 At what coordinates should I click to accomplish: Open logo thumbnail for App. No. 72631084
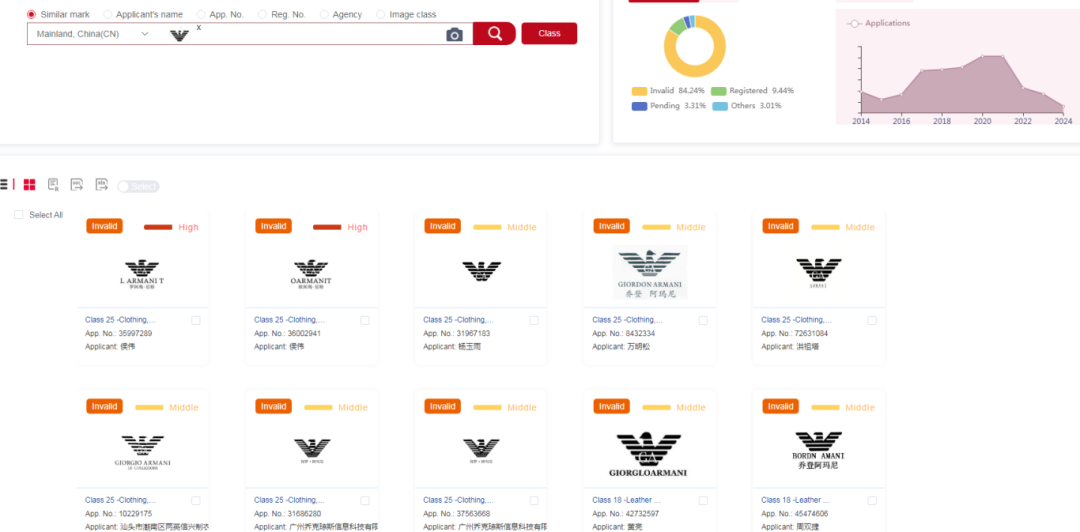(x=818, y=273)
